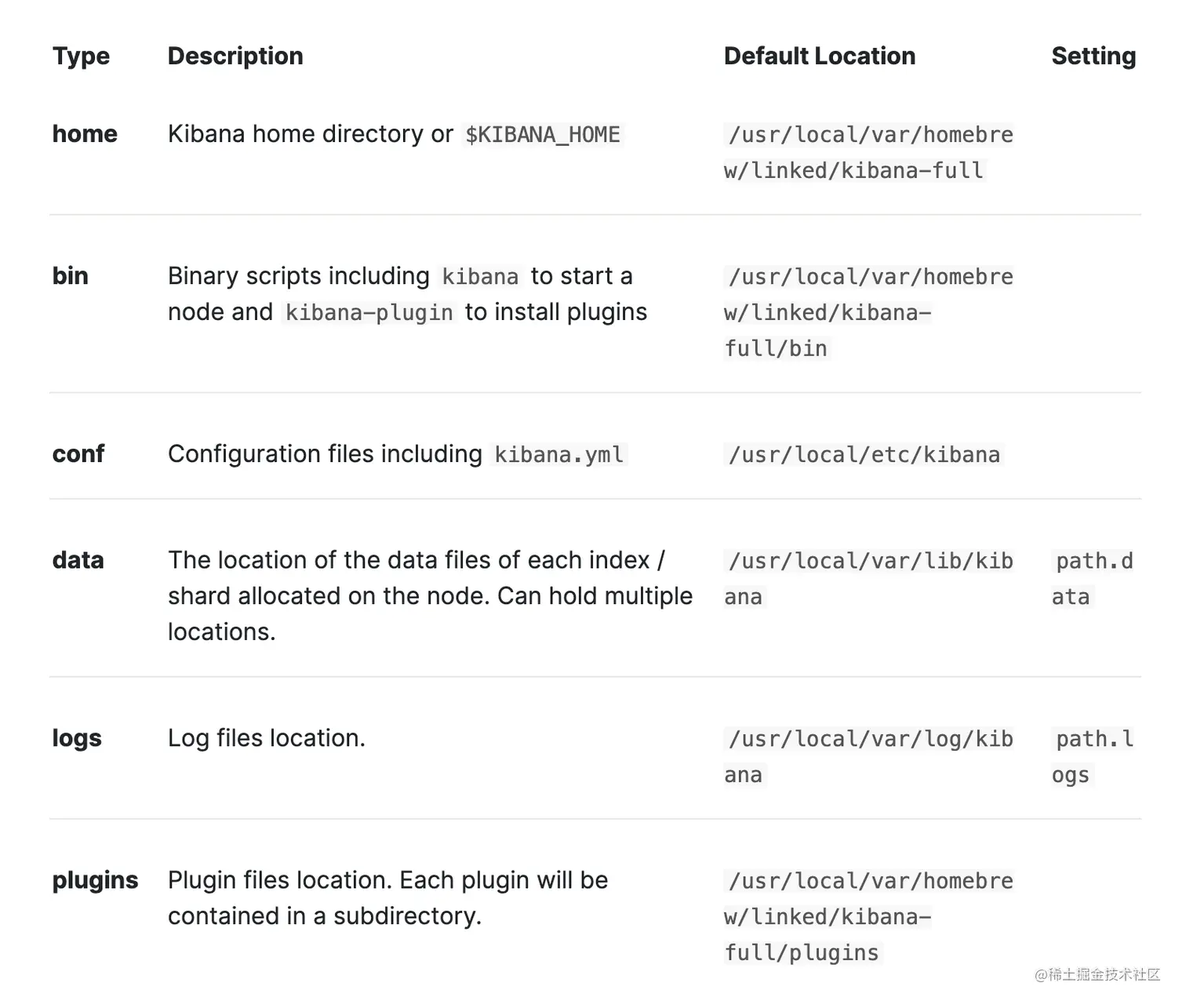Click the Type column header
This screenshot has height=1008, width=1186.
(x=81, y=56)
